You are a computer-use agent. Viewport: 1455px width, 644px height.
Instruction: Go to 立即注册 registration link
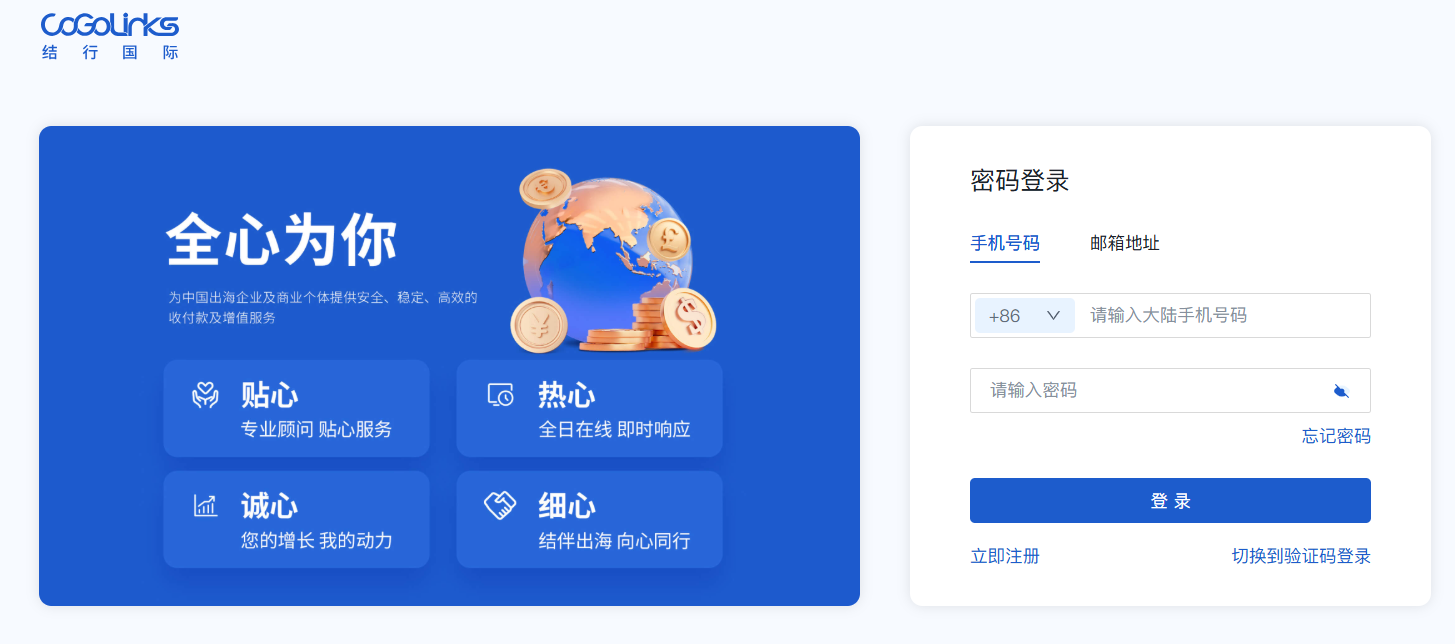1005,556
